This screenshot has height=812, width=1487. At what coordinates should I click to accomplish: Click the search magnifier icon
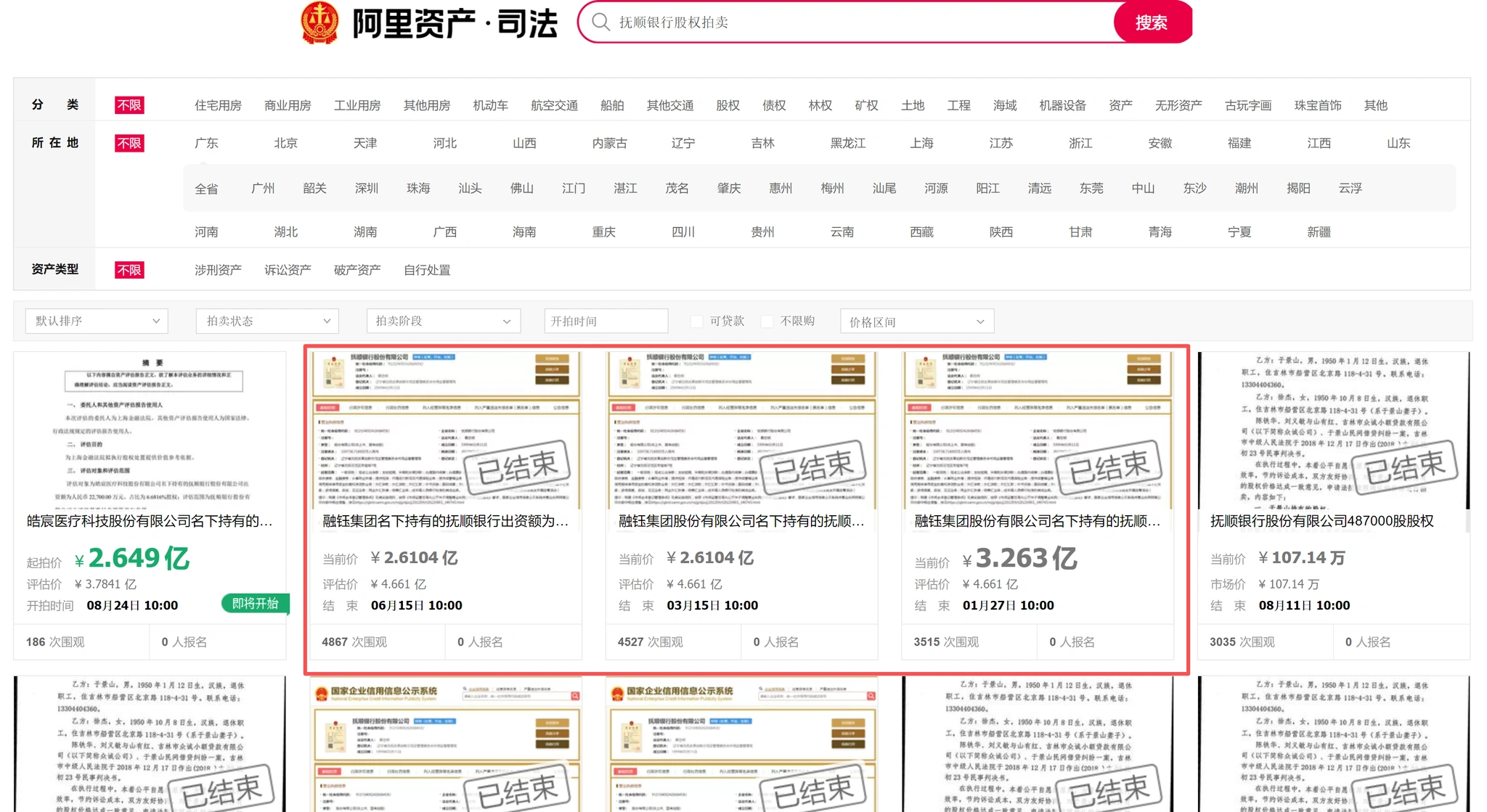(600, 22)
